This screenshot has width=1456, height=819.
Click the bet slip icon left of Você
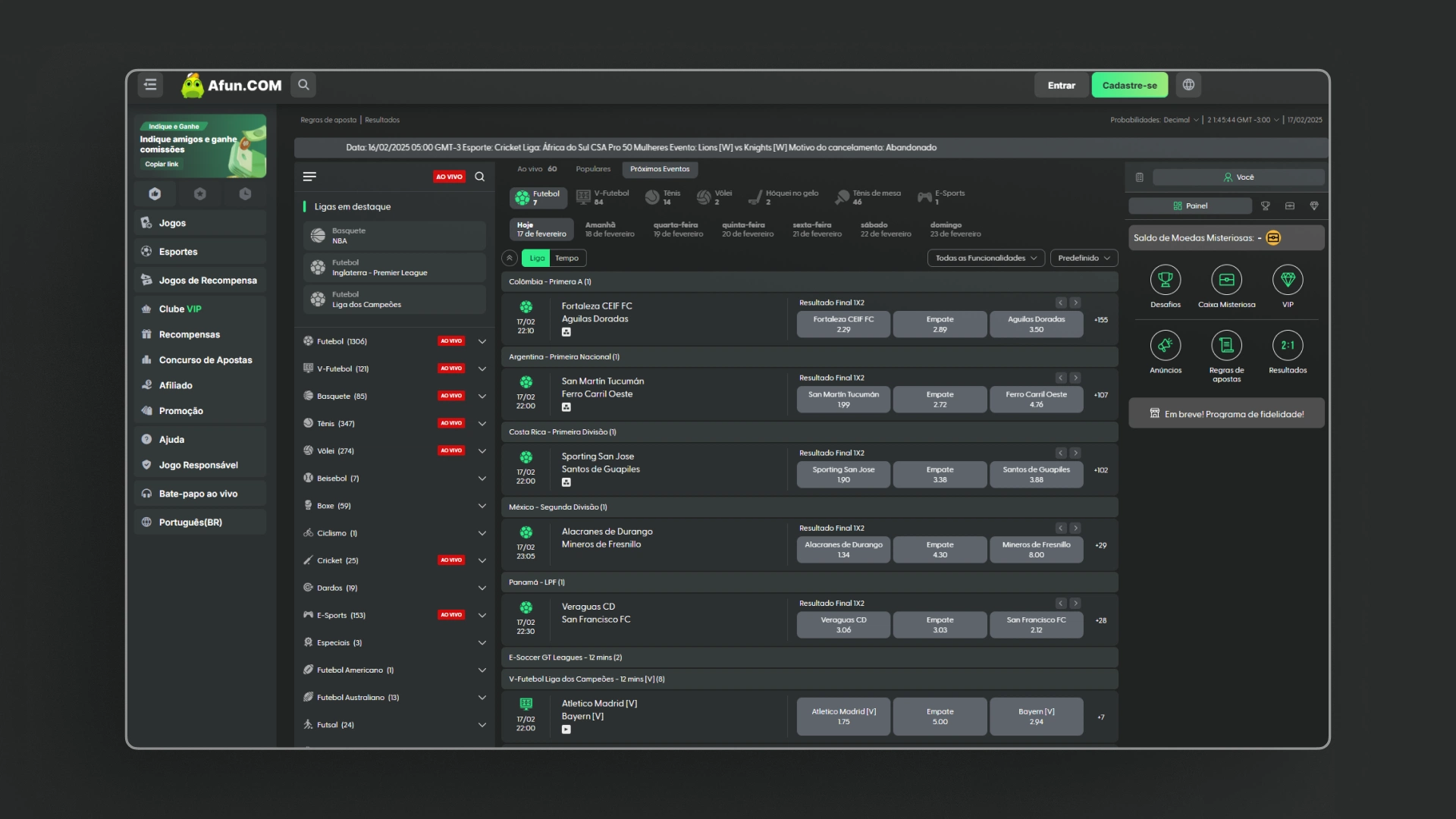click(x=1139, y=177)
